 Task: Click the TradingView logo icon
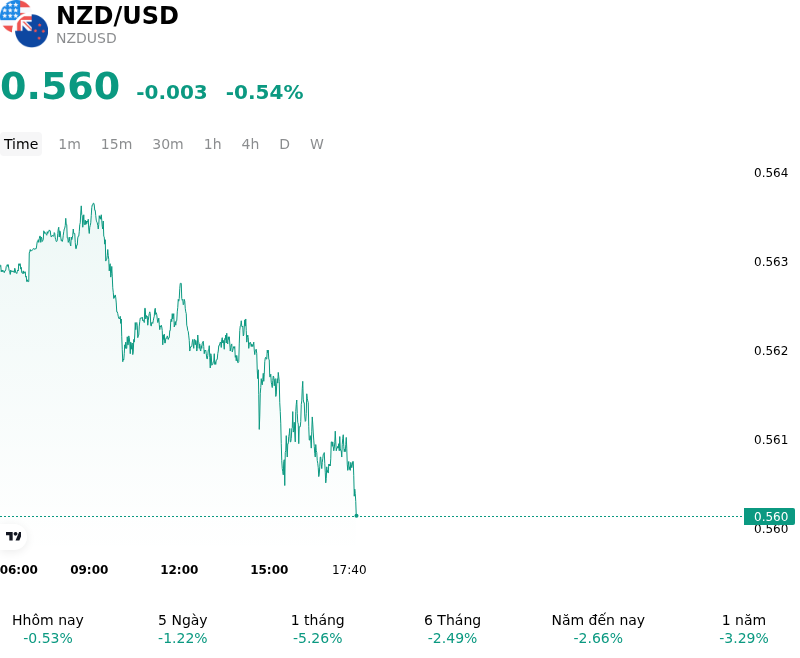tap(13, 536)
